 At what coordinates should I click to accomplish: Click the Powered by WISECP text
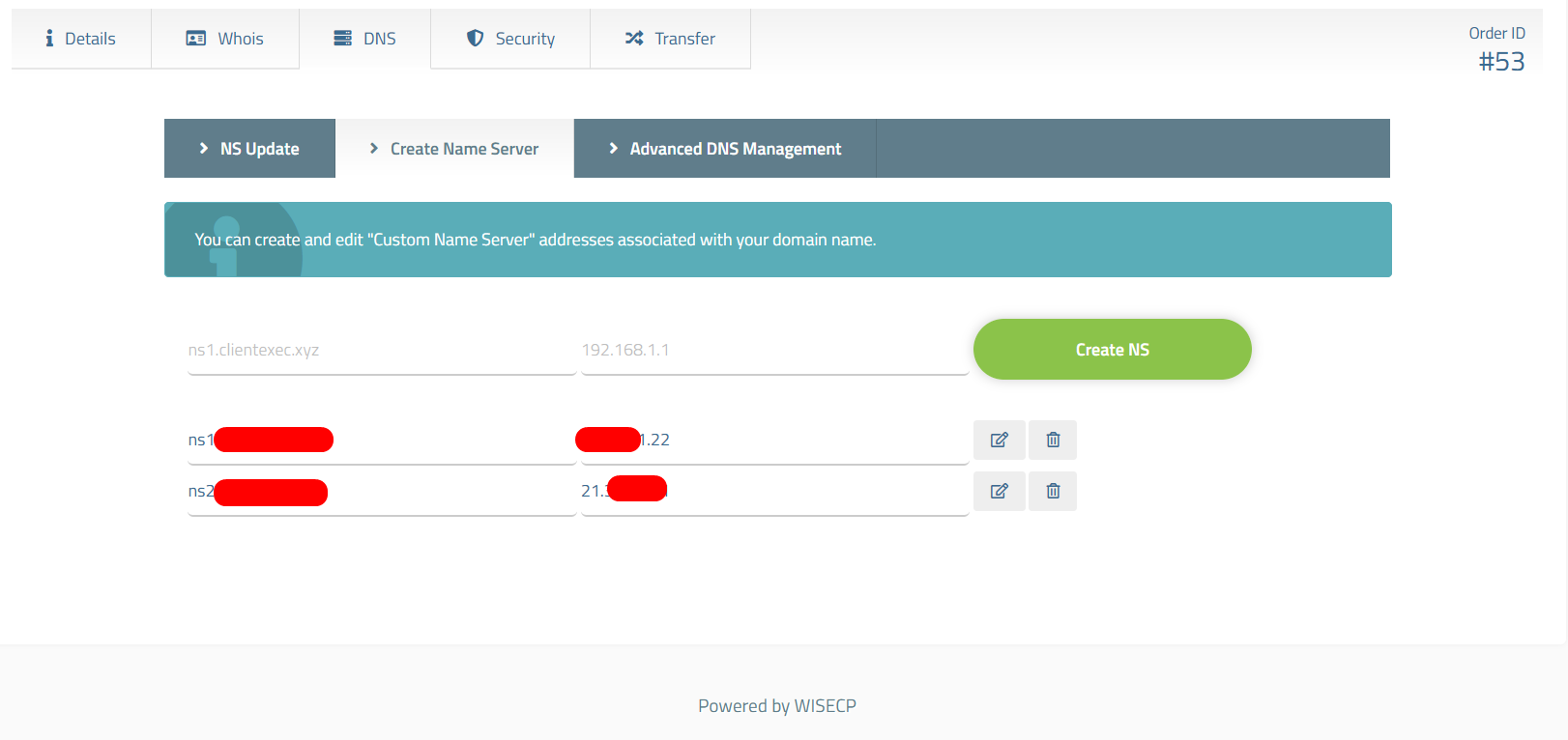tap(777, 706)
